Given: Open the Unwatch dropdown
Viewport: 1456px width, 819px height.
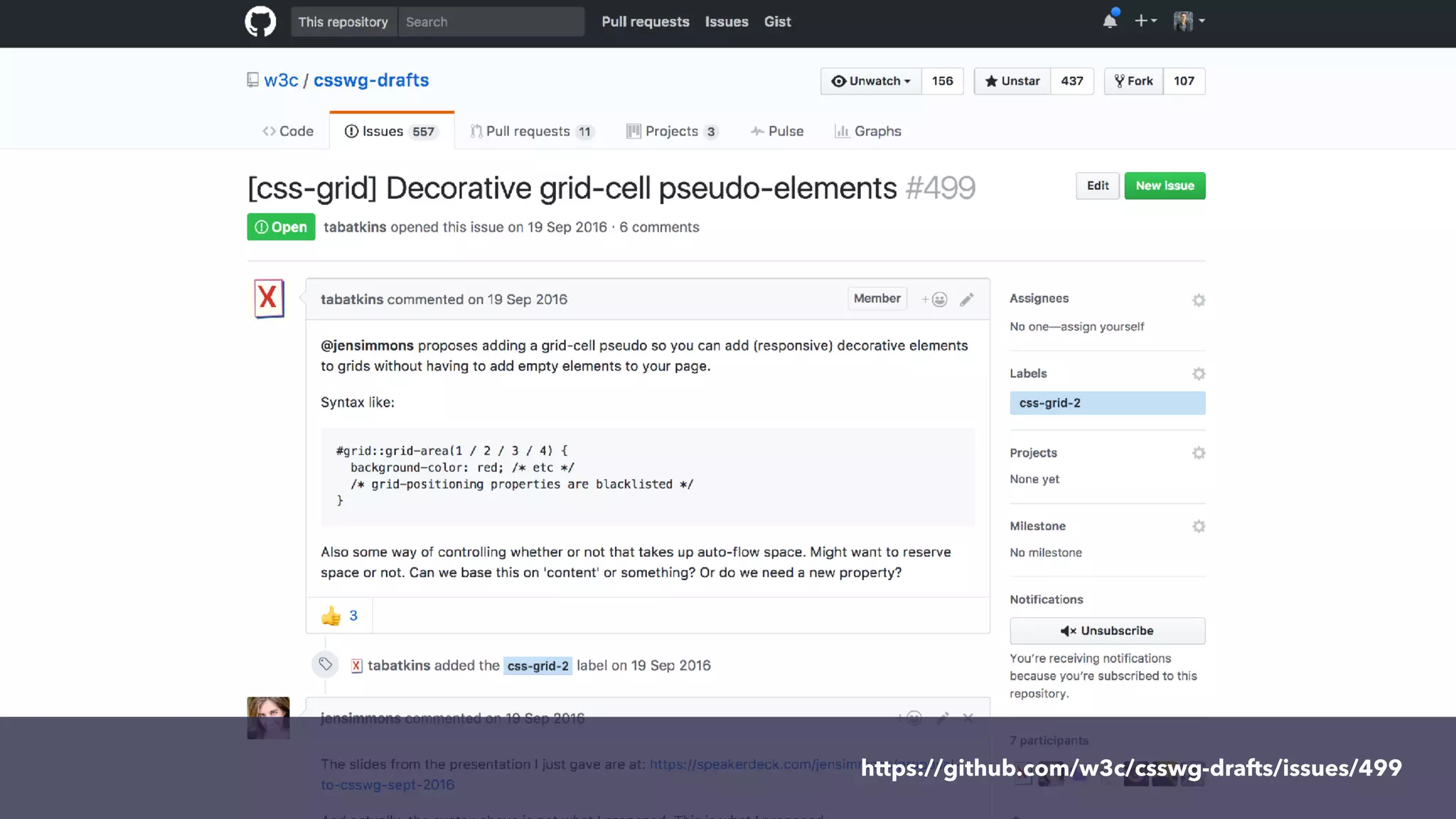Looking at the screenshot, I should click(871, 81).
